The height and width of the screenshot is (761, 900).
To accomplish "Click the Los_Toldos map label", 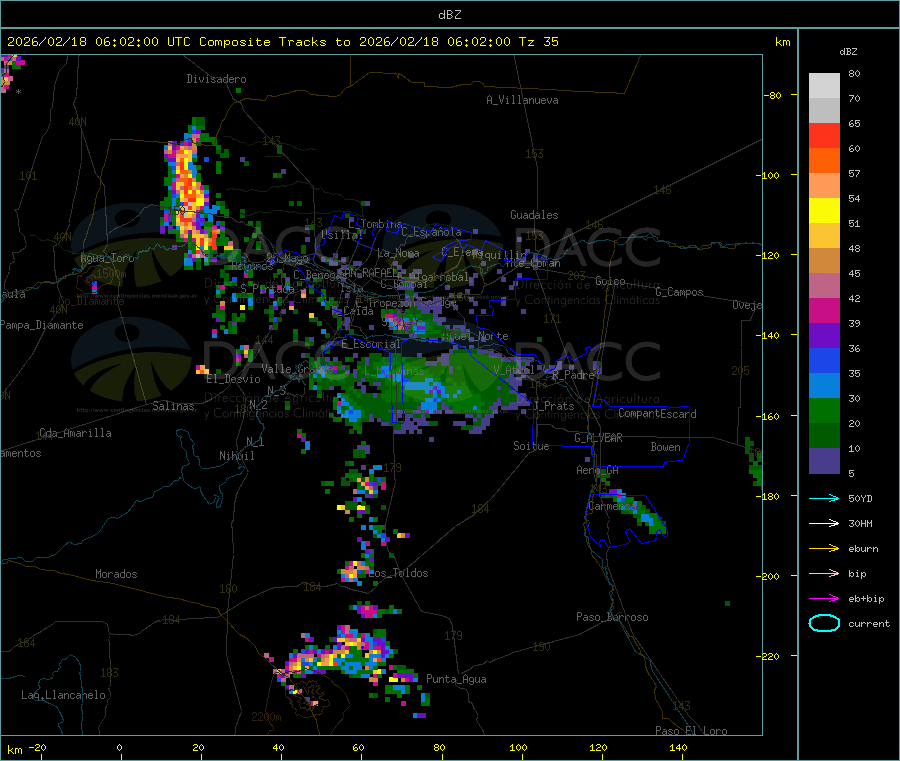I will tap(398, 573).
